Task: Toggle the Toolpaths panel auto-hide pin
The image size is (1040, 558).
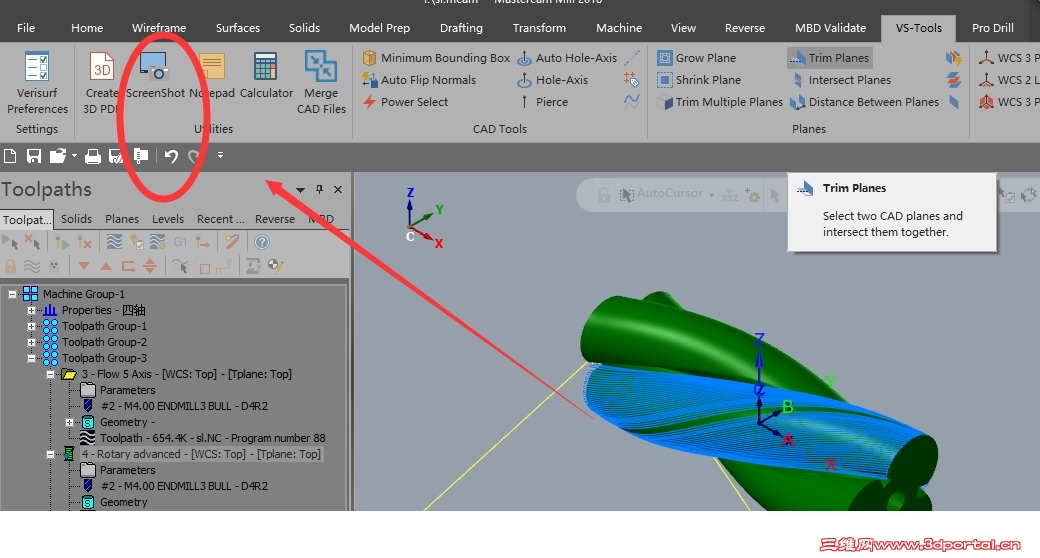Action: [319, 189]
